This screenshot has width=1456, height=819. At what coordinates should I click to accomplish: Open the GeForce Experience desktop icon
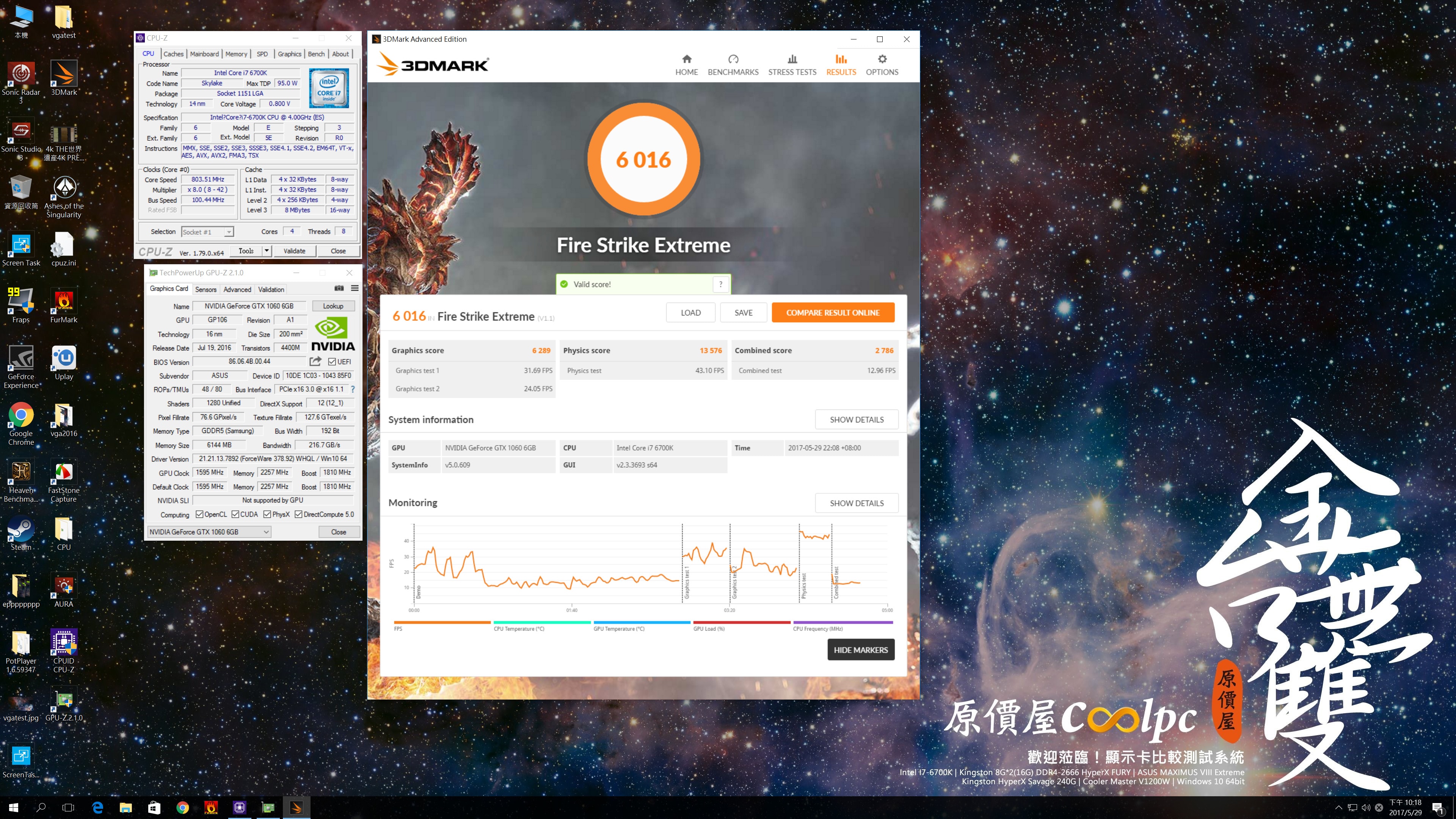[21, 367]
